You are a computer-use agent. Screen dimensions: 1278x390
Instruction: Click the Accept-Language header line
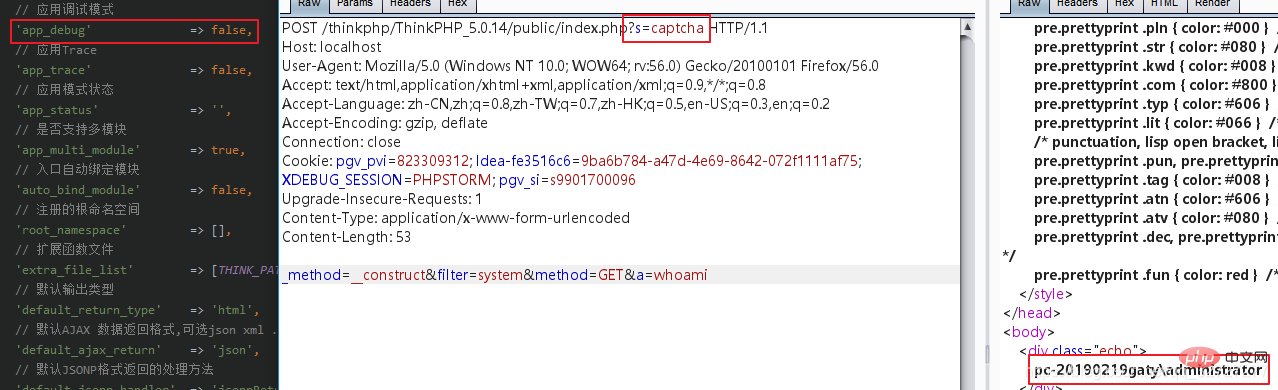coord(555,104)
